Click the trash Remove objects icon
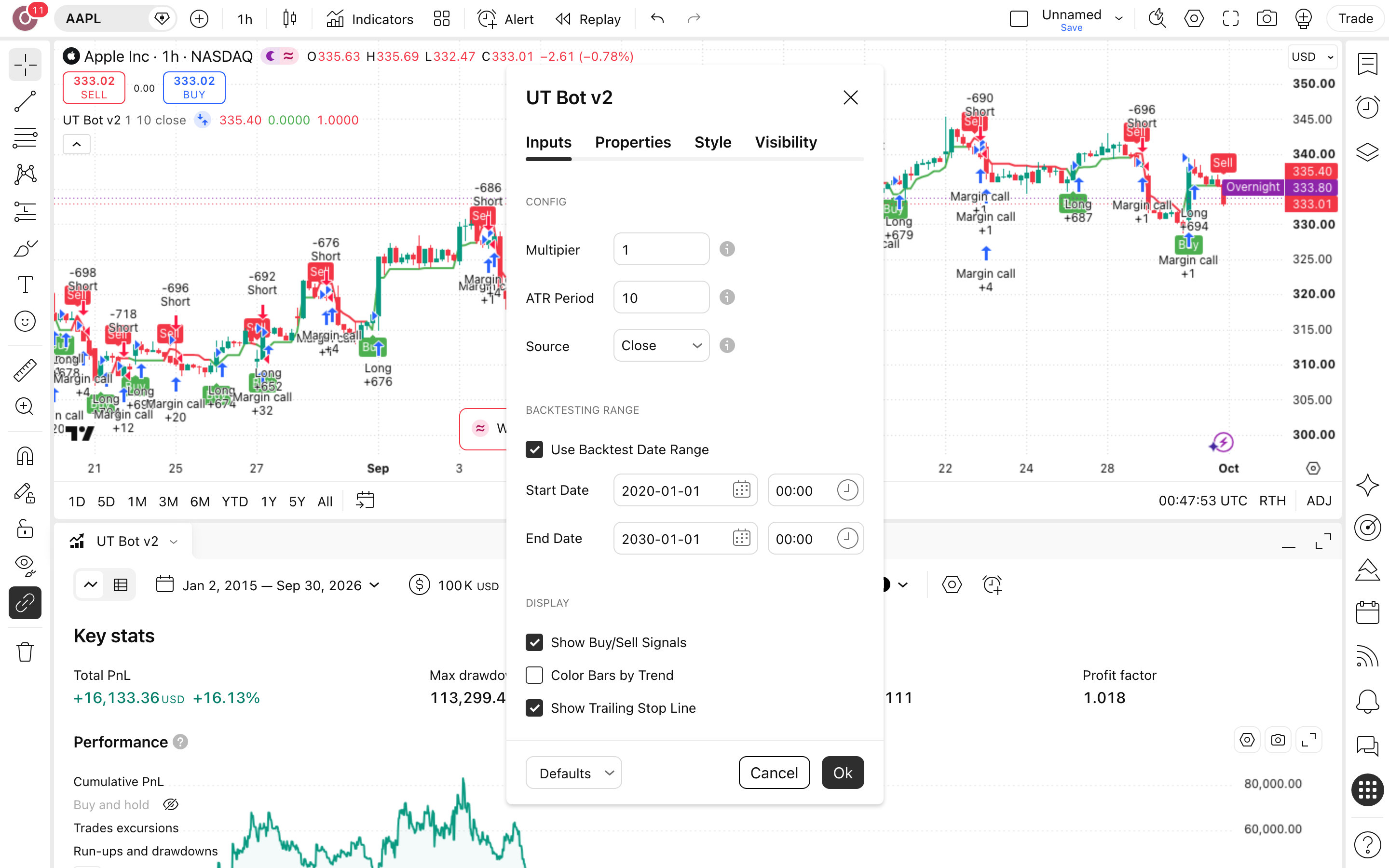Screen dimensions: 1389x868 coord(25,652)
